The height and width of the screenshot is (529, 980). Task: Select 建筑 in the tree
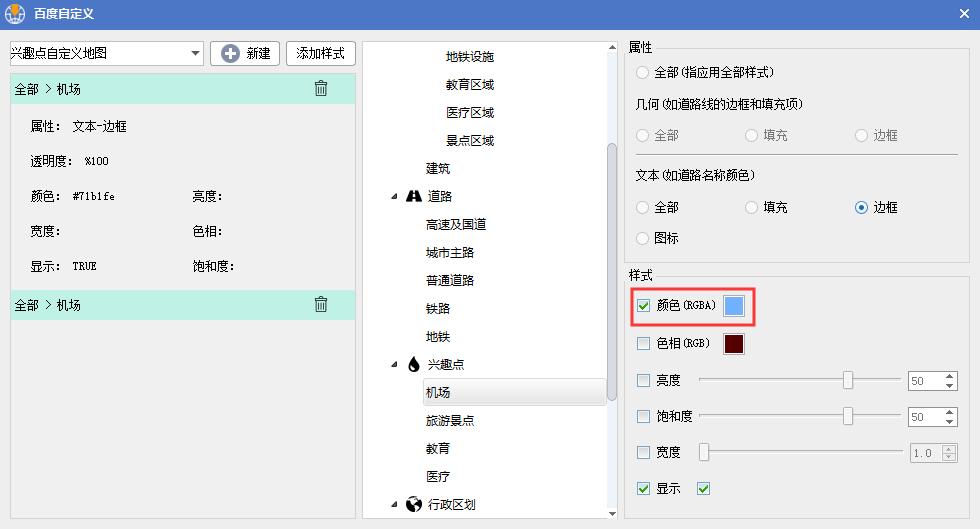438,168
